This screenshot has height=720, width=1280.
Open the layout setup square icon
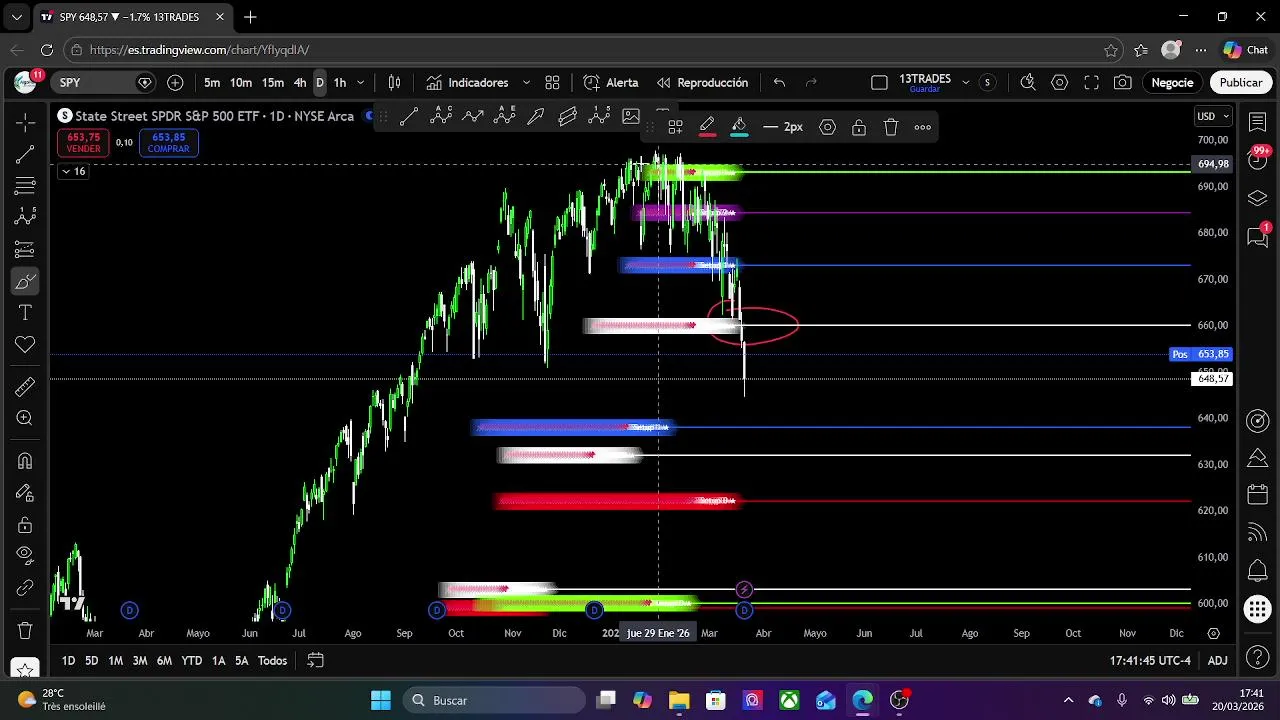click(x=879, y=83)
